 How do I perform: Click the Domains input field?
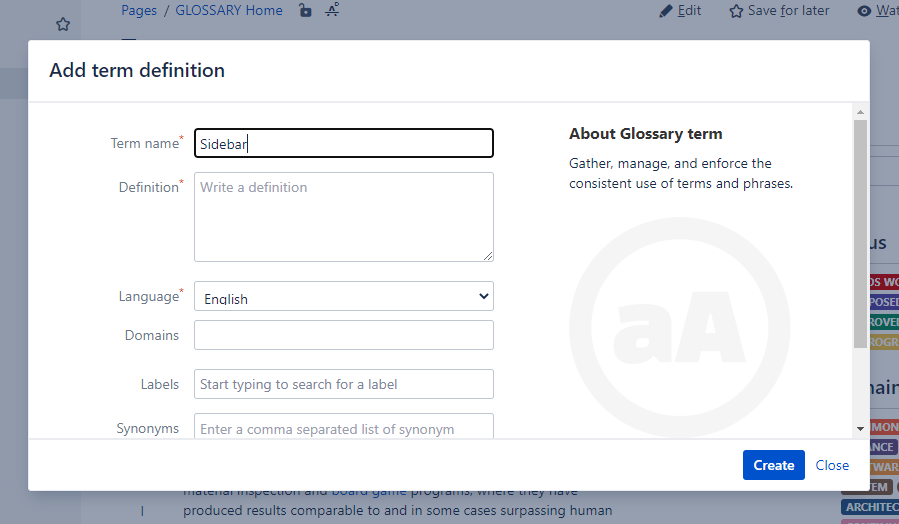tap(343, 335)
